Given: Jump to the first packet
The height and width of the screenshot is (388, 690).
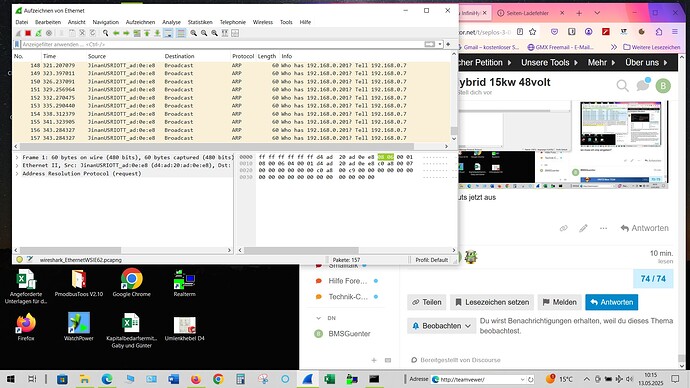Looking at the screenshot, I should click(x=147, y=33).
